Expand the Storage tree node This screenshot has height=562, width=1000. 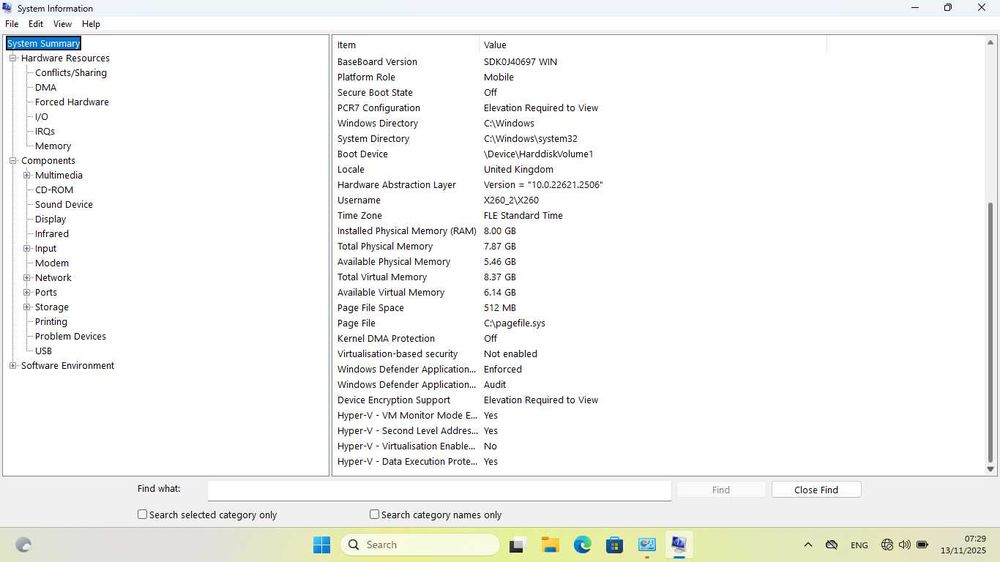pos(27,307)
